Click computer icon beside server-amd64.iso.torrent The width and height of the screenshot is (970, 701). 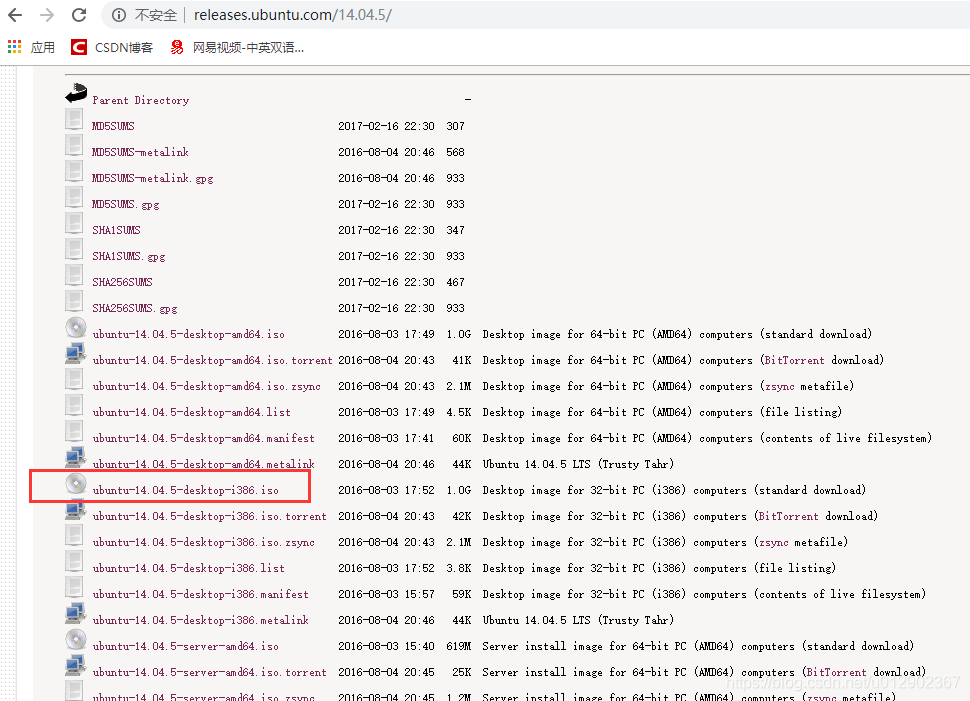75,665
